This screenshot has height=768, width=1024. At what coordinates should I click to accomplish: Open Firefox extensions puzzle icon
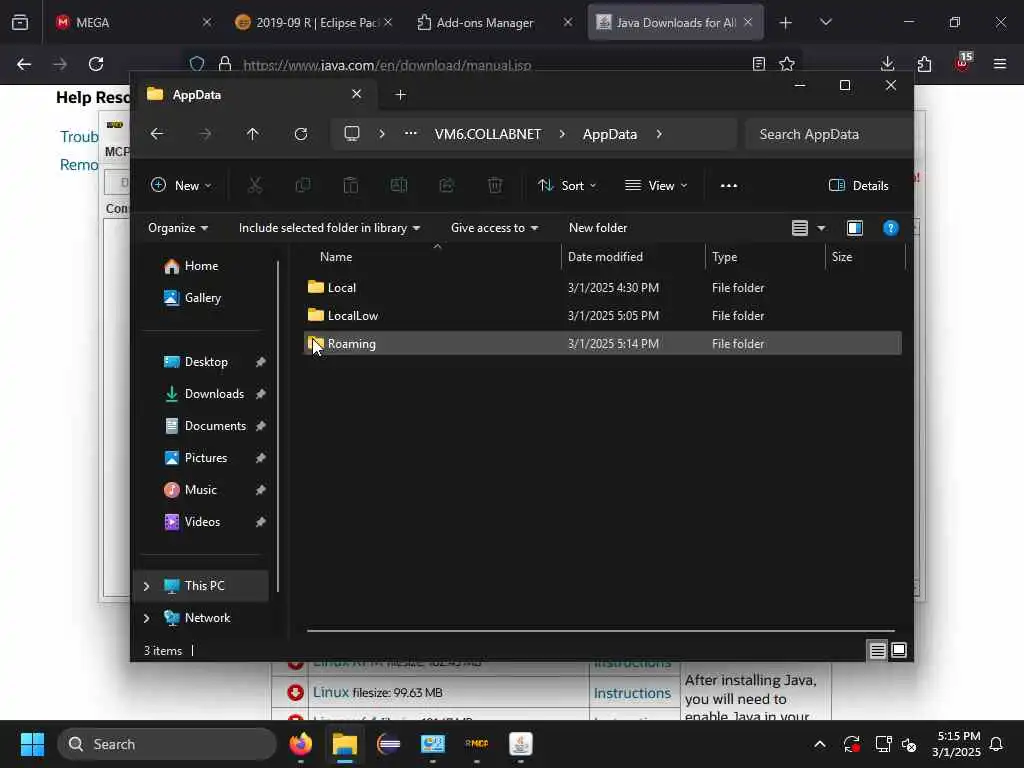coord(924,63)
